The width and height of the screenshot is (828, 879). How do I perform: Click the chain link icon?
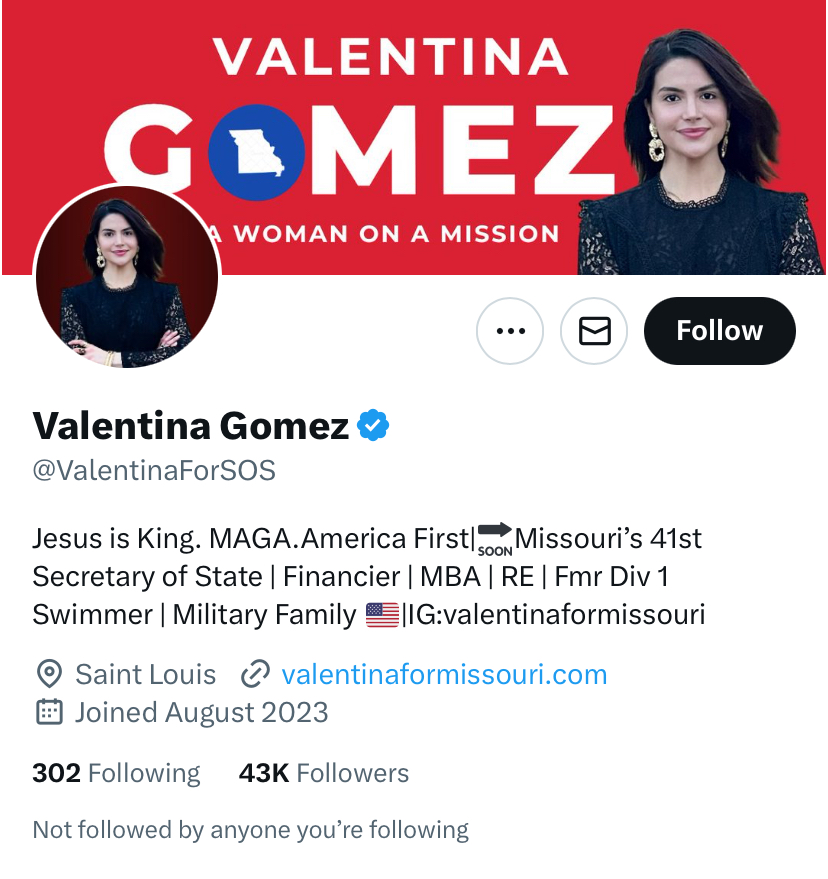[256, 674]
